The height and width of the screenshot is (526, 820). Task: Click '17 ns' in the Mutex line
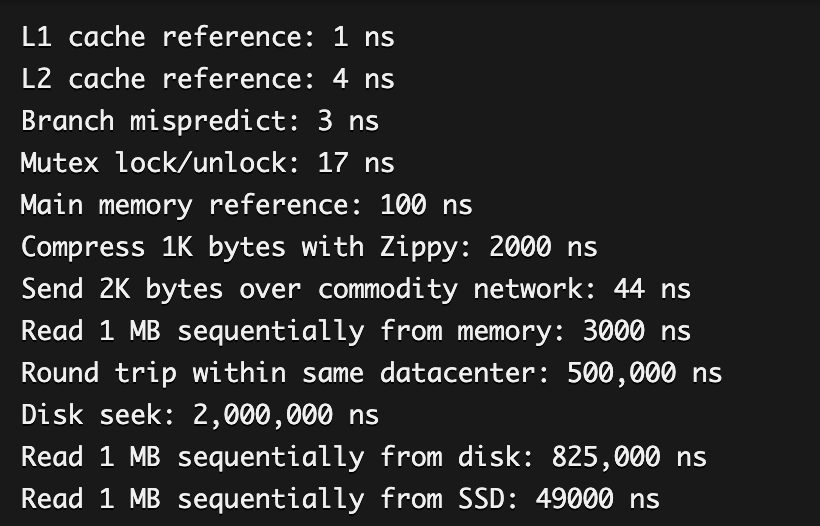356,163
